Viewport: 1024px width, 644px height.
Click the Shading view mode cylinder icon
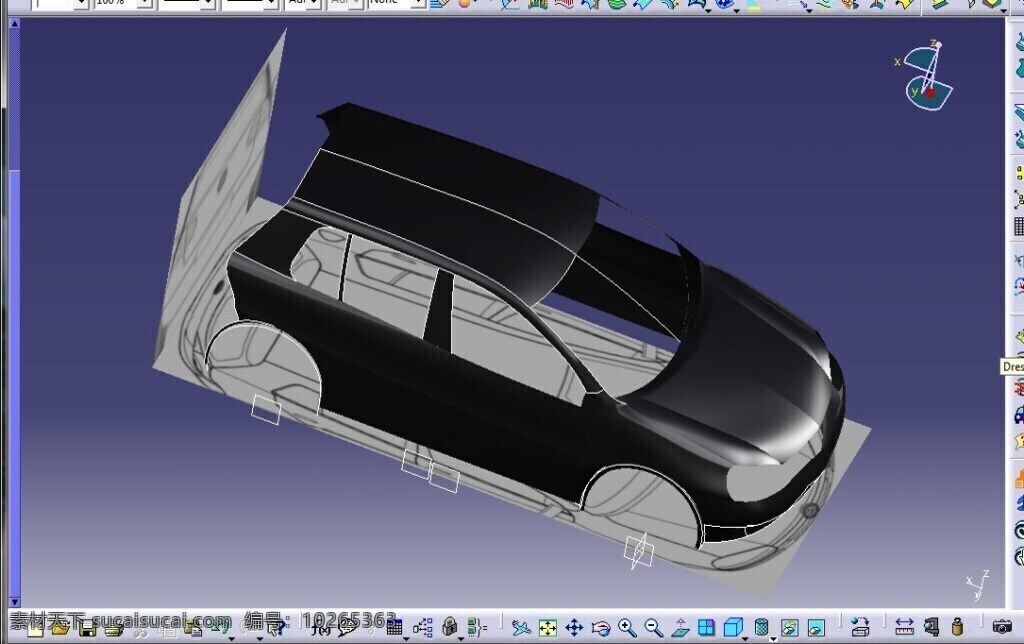(x=761, y=628)
